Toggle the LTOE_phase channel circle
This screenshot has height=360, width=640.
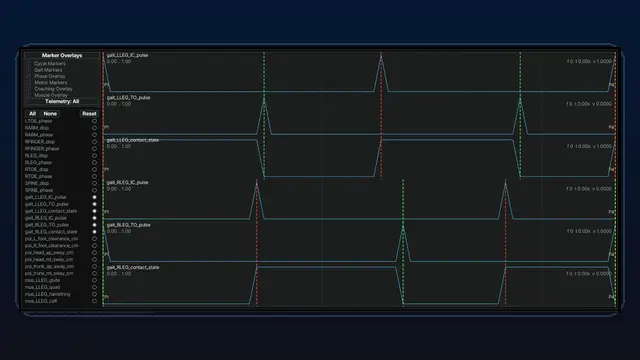[94, 121]
